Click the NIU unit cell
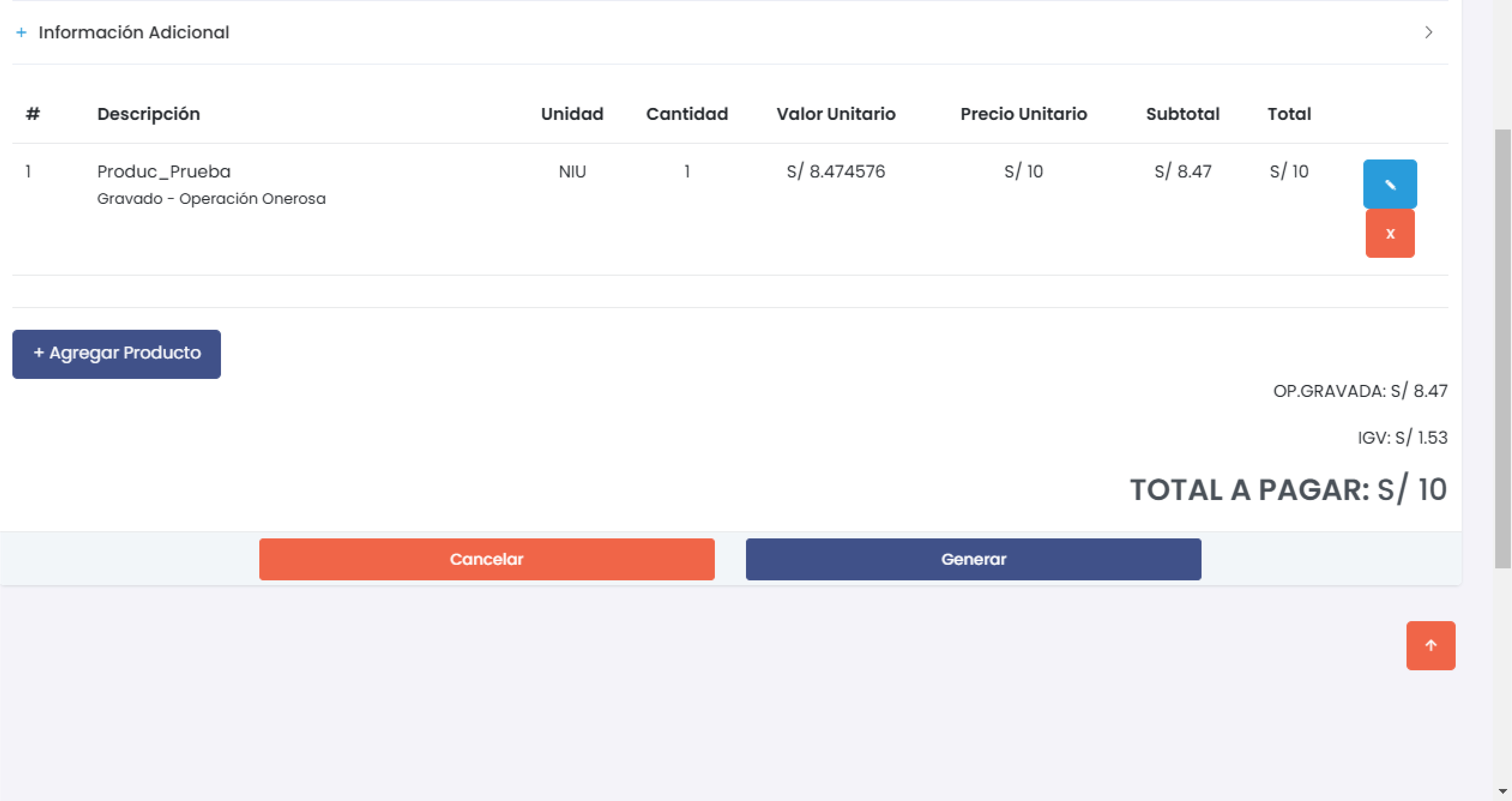Screen dimensions: 1512x801 (x=572, y=171)
